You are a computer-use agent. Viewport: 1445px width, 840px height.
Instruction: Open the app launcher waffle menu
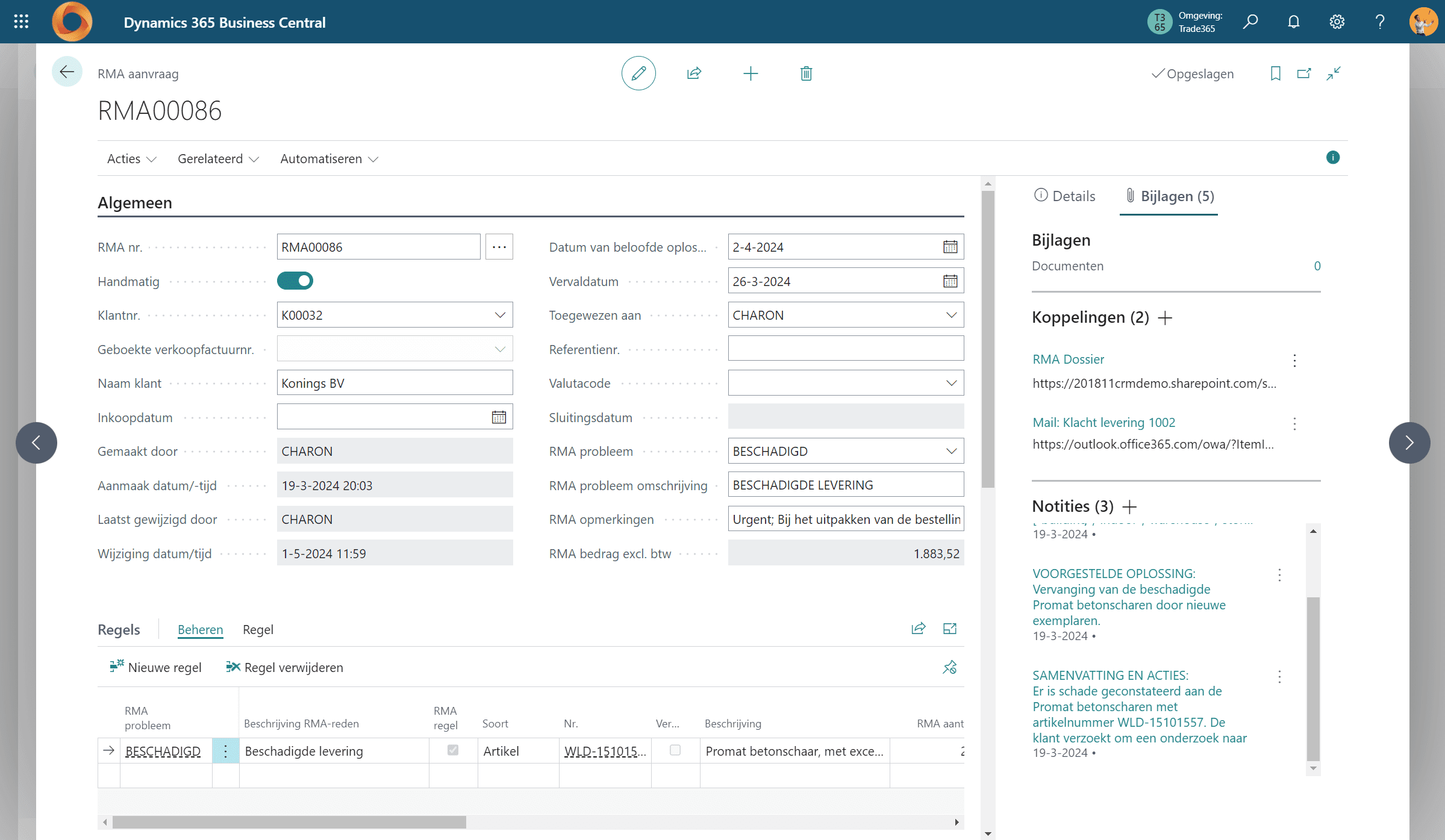click(21, 22)
